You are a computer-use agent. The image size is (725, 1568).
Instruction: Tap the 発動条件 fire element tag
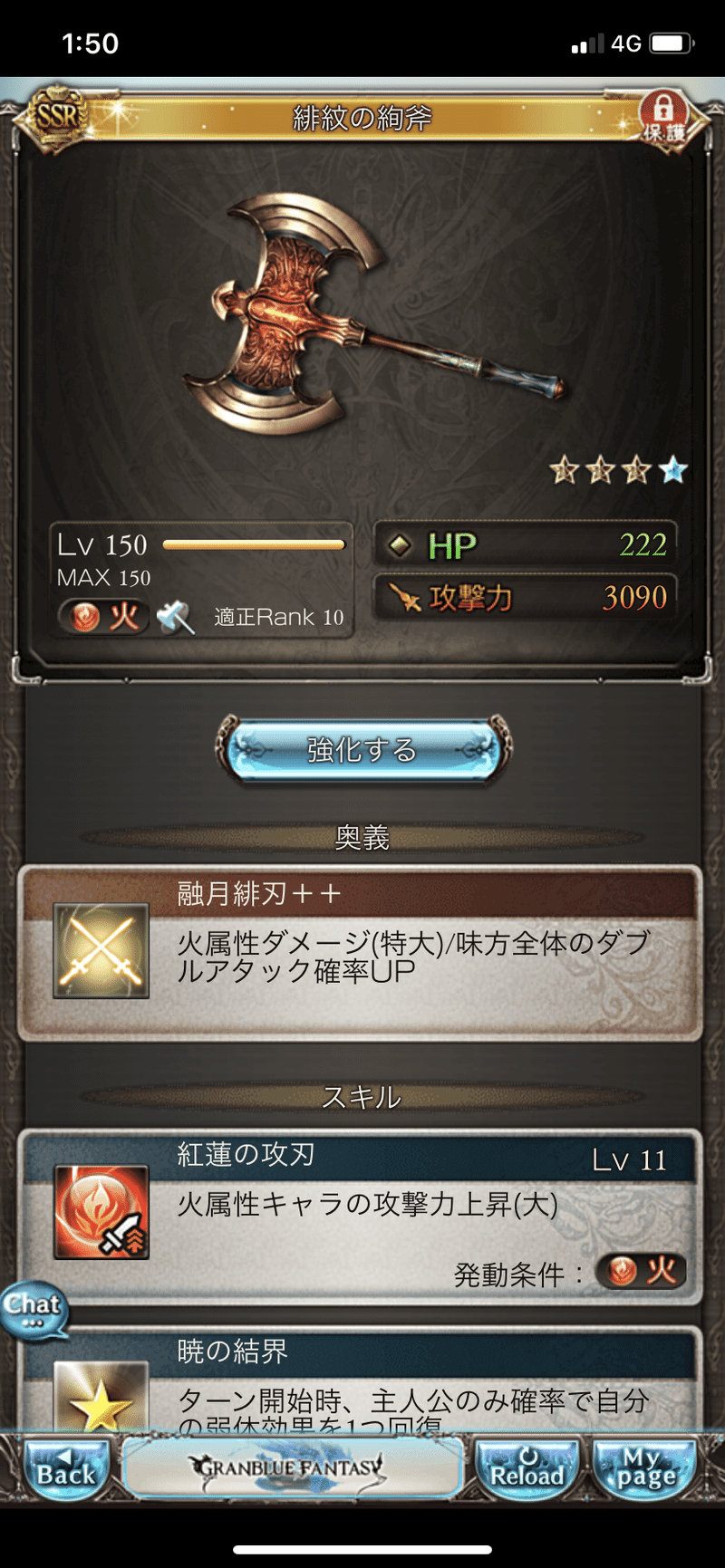click(641, 1271)
